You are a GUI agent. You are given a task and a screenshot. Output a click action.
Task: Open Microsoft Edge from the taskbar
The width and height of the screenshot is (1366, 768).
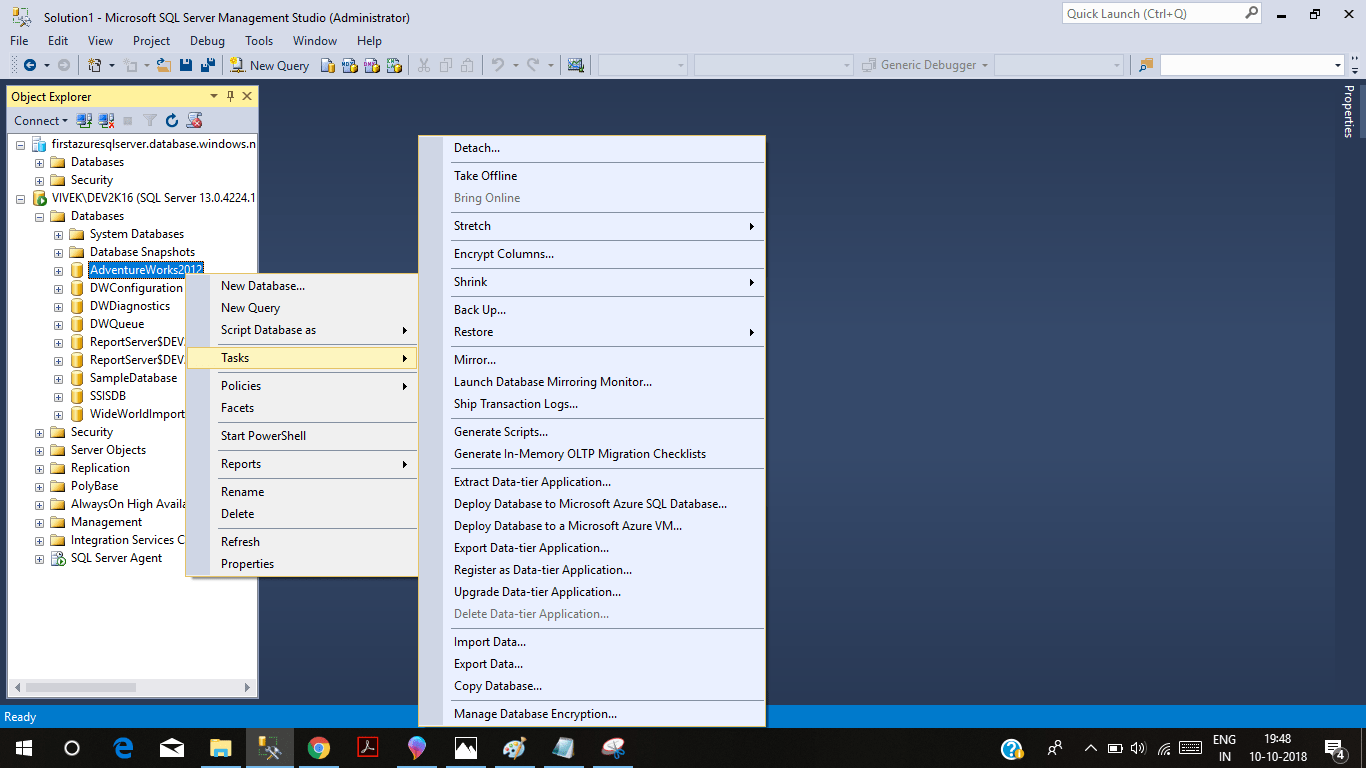tap(123, 748)
